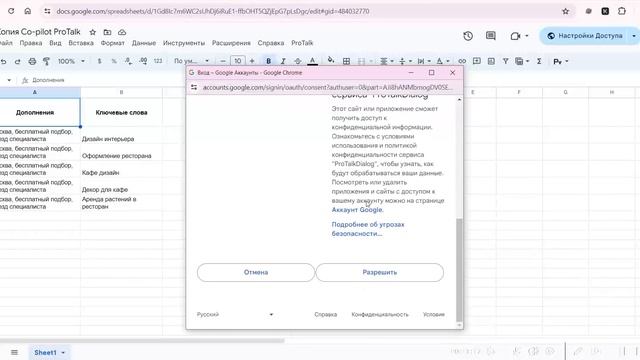640x360 pixels.
Task: Redo action via toolbar arrow
Action: (x=17, y=62)
